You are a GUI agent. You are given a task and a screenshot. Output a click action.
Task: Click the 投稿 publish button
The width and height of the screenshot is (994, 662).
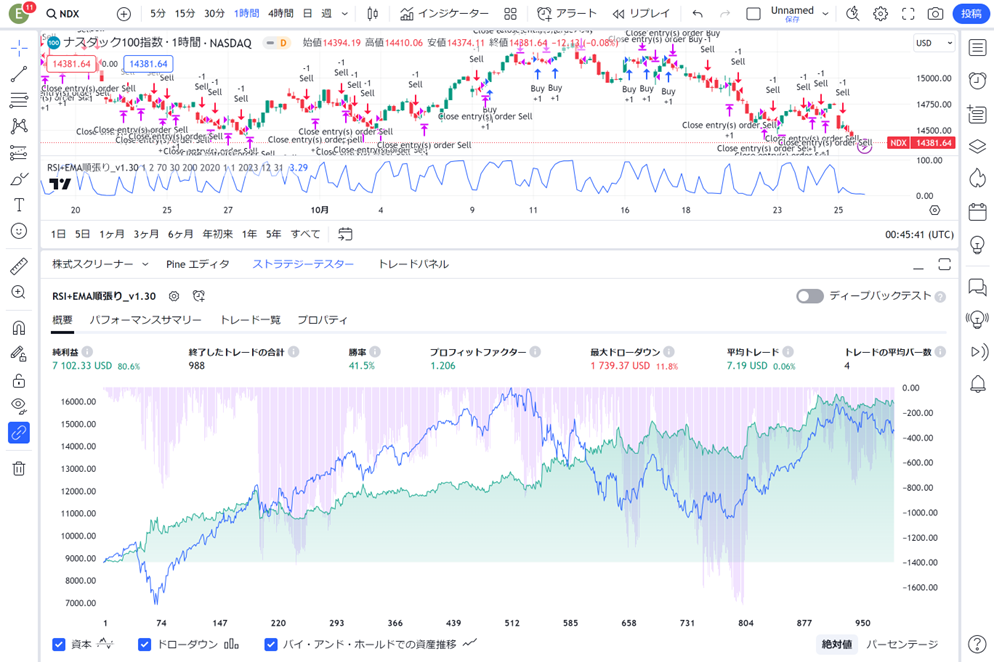971,14
